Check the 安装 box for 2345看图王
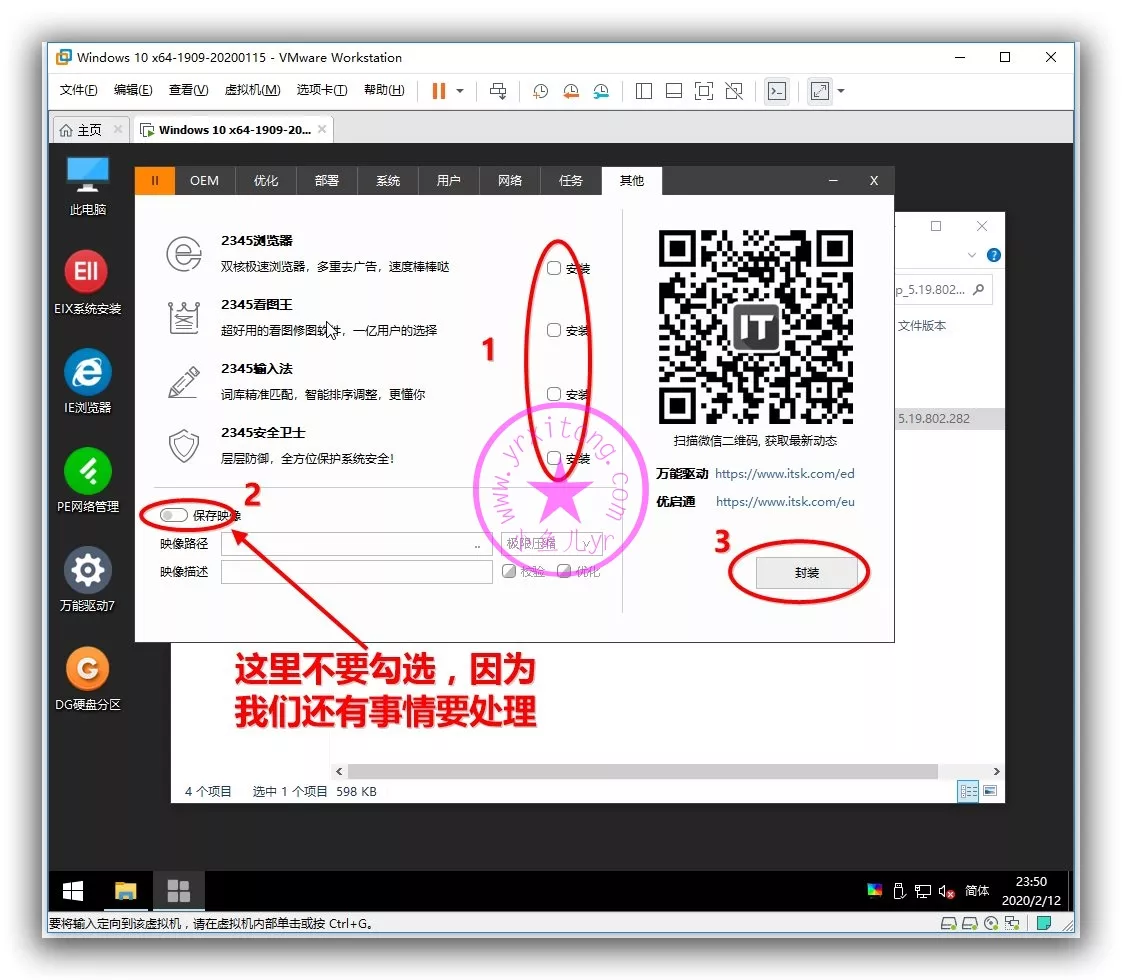Screen dimensions: 1122x980 554,330
